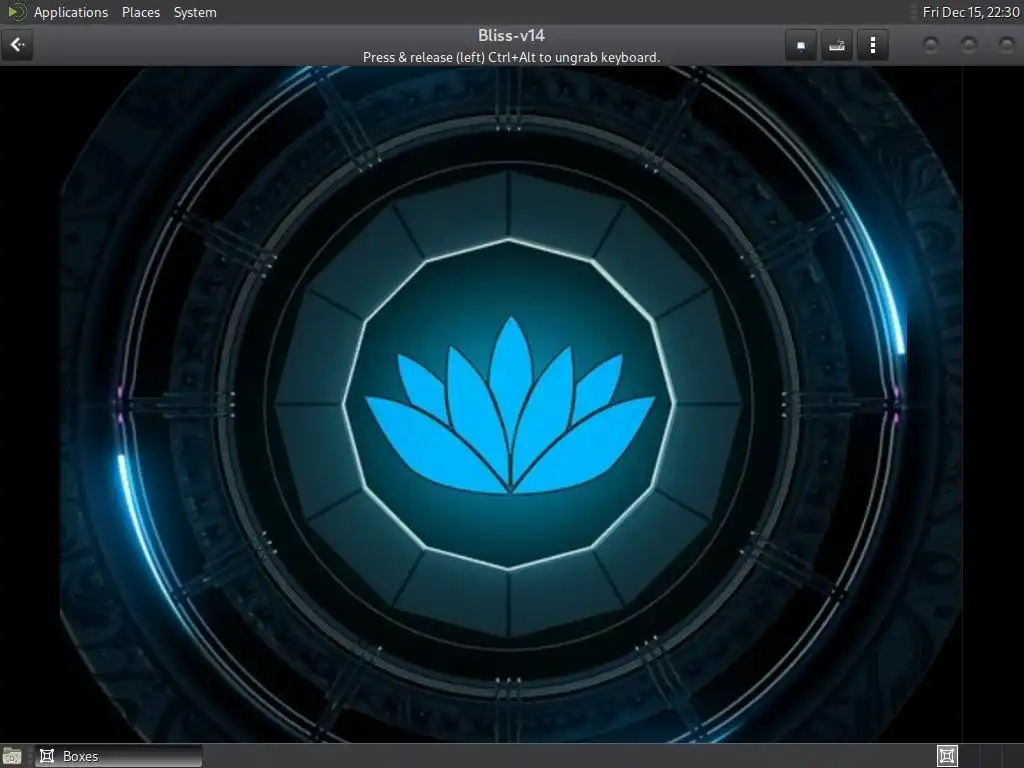Go back using the Boxes back arrow
The width and height of the screenshot is (1024, 768).
[x=17, y=45]
